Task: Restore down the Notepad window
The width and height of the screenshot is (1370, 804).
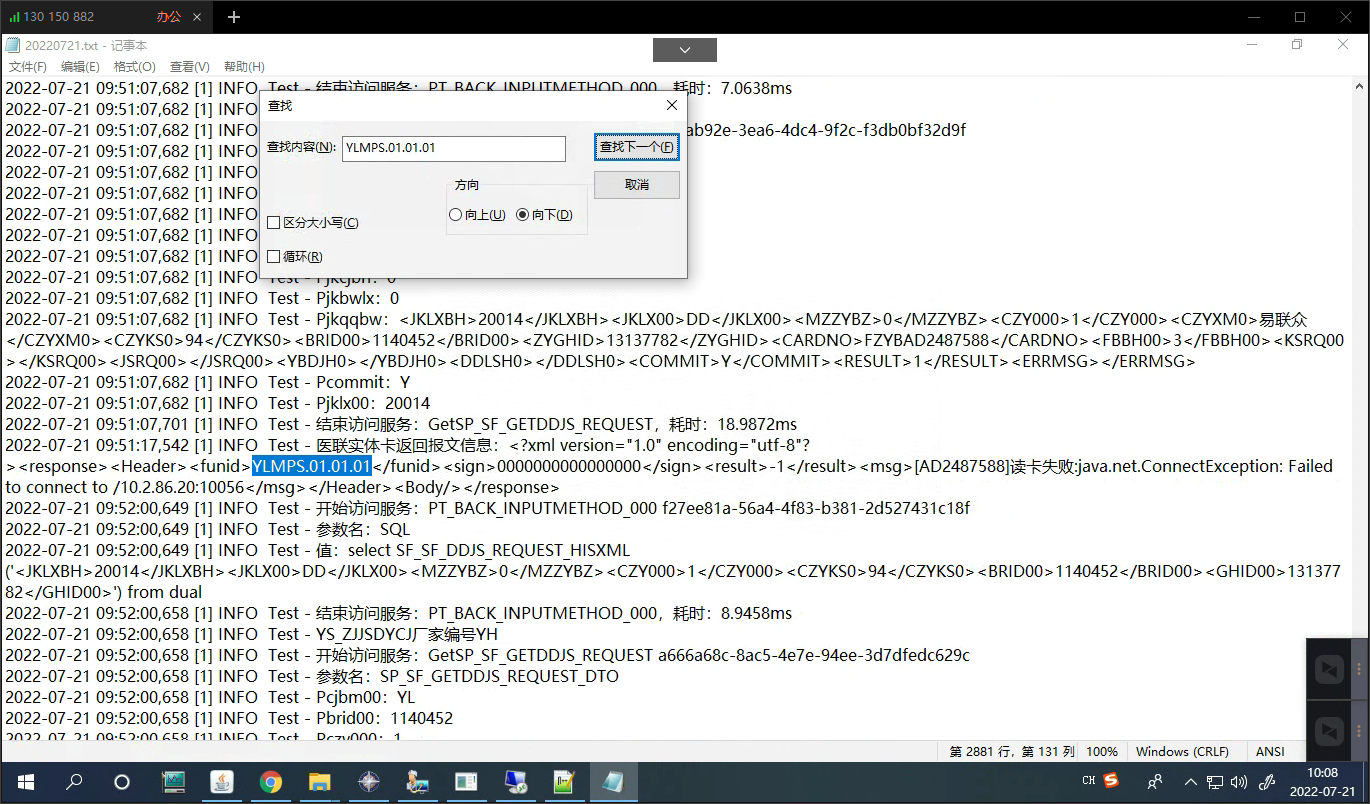Action: [1297, 45]
